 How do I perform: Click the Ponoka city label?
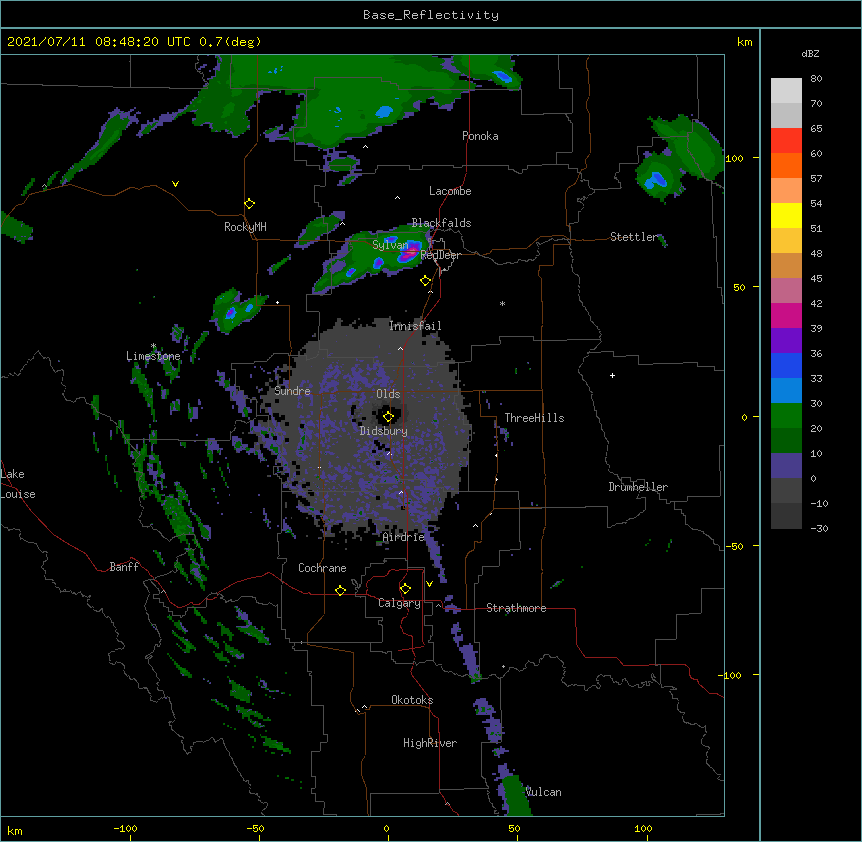480,136
